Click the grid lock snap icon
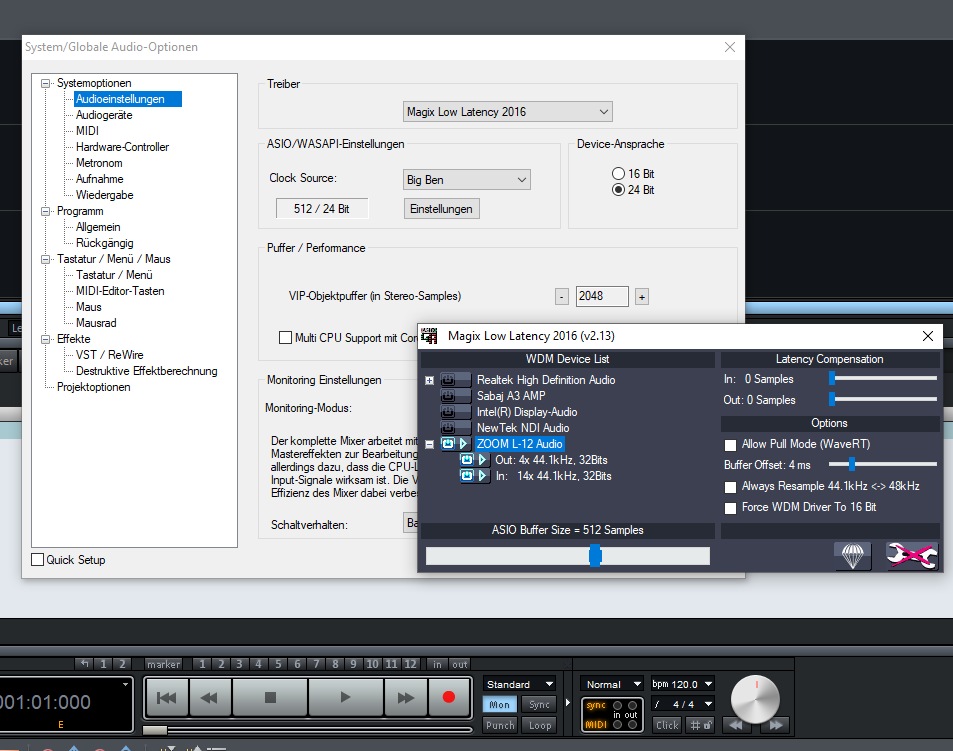This screenshot has height=751, width=953. (x=701, y=725)
